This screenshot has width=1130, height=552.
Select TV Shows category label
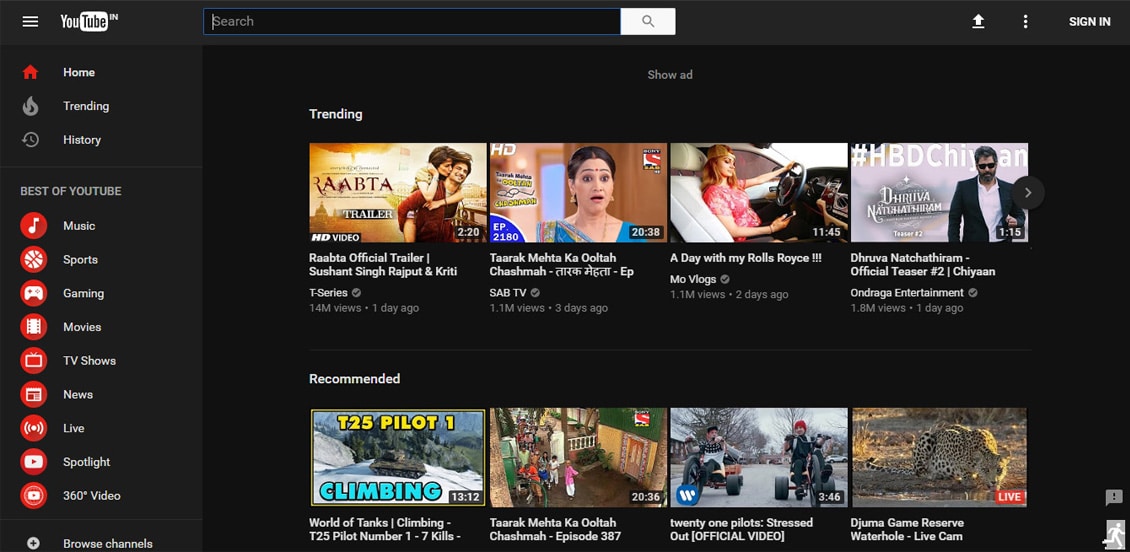point(89,360)
